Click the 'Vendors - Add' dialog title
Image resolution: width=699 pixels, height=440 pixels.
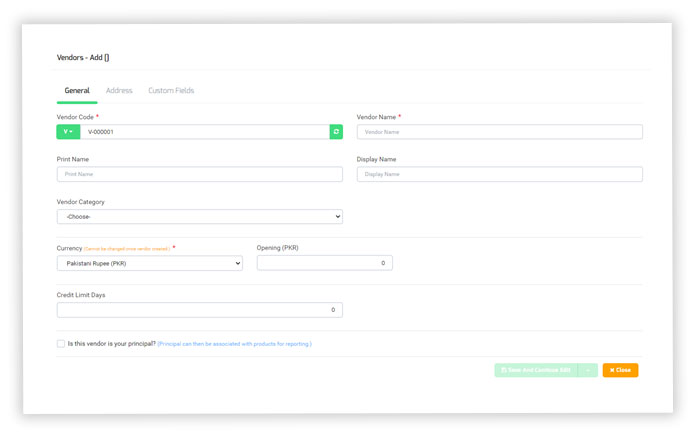click(83, 58)
